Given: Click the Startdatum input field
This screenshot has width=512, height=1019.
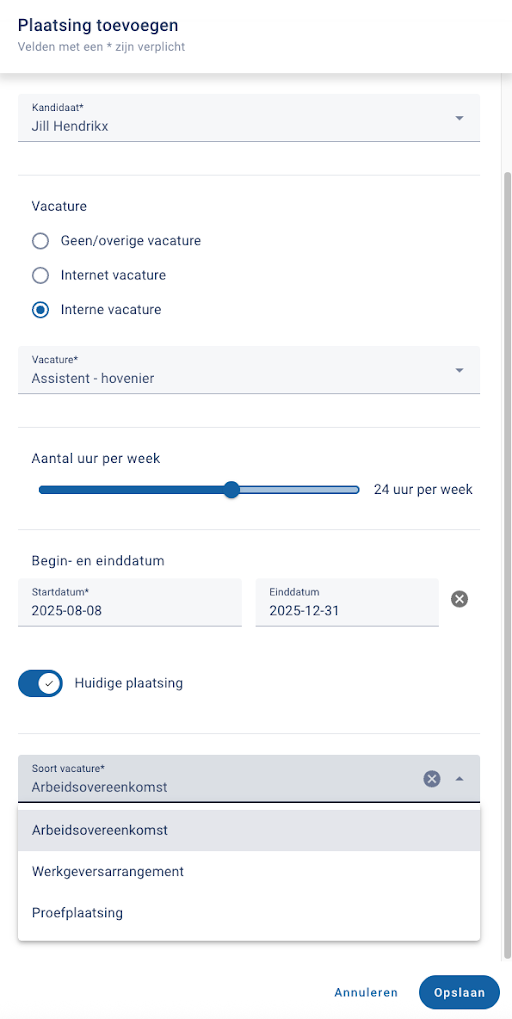Looking at the screenshot, I should tap(130, 603).
